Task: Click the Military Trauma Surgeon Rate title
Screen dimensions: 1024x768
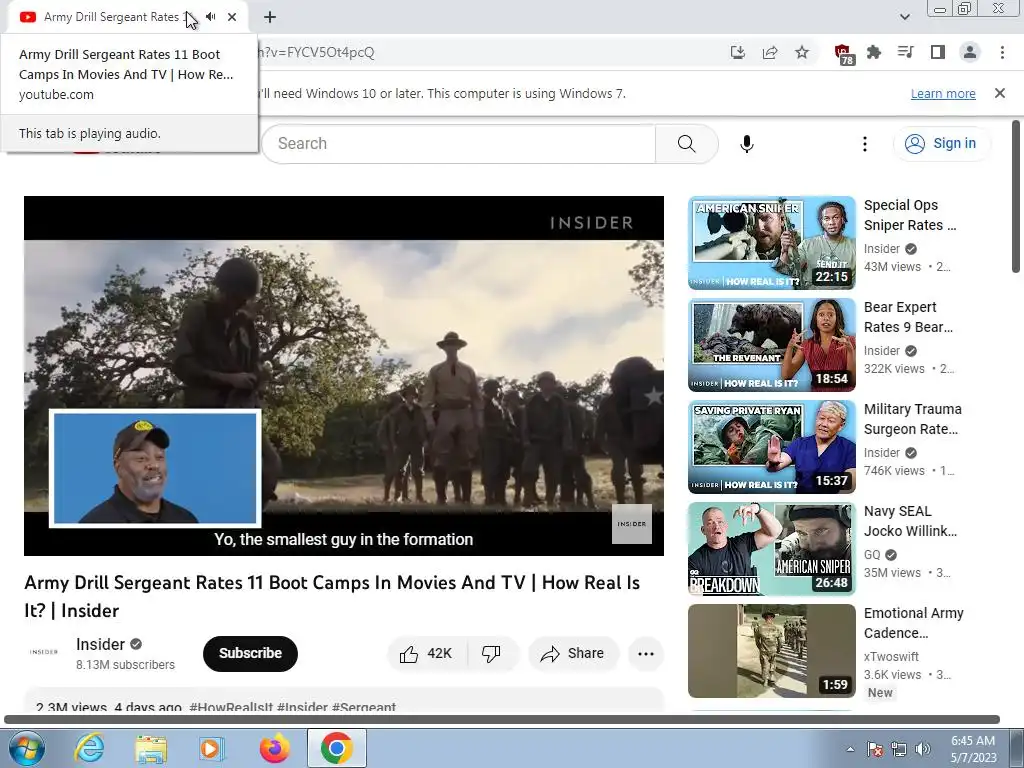Action: click(912, 419)
